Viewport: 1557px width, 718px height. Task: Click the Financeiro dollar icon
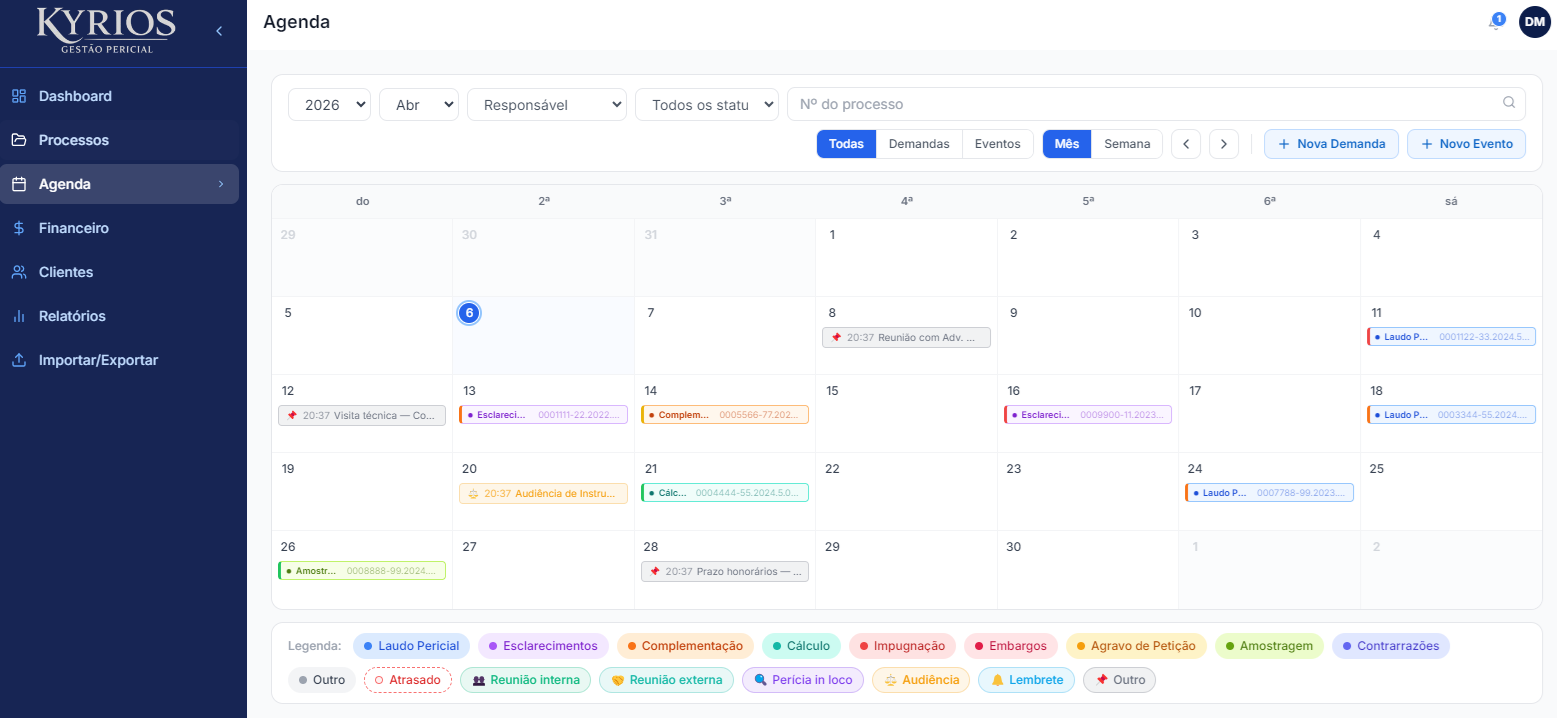(x=18, y=228)
